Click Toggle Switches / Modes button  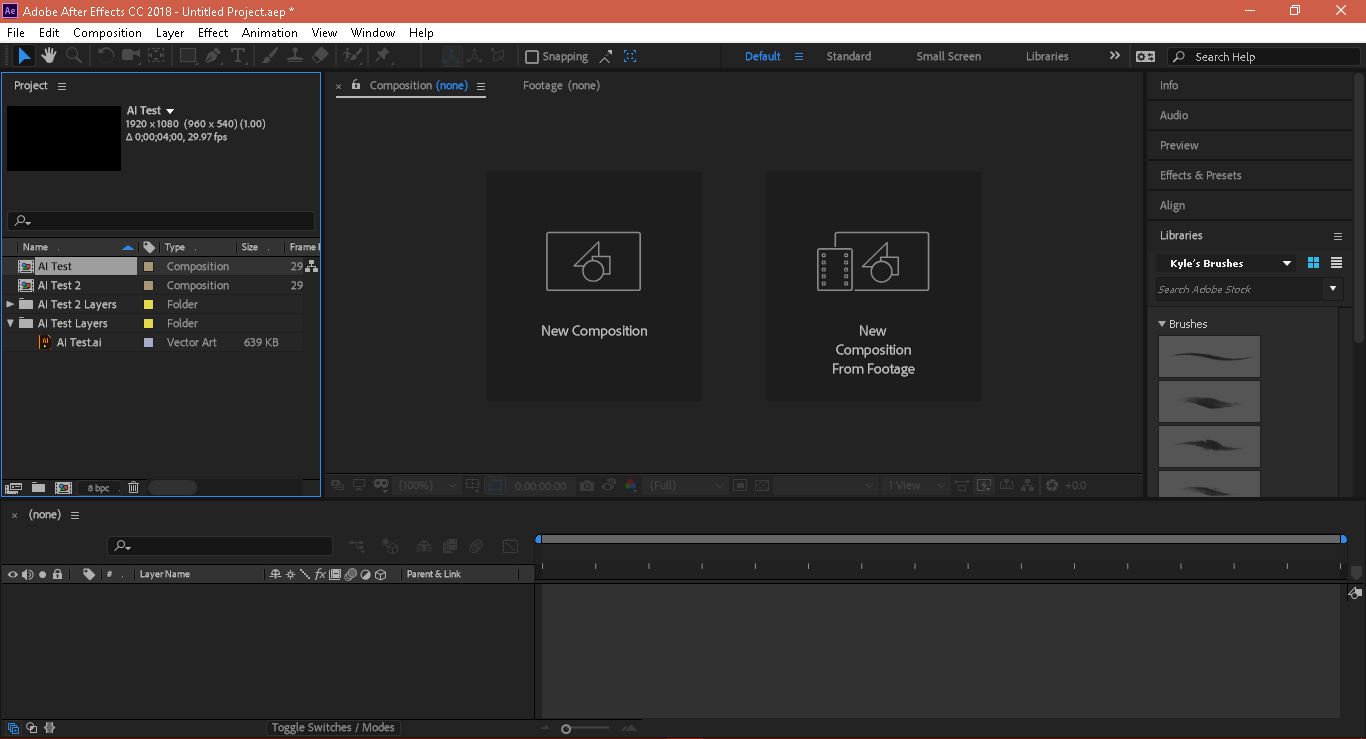pyautogui.click(x=333, y=727)
